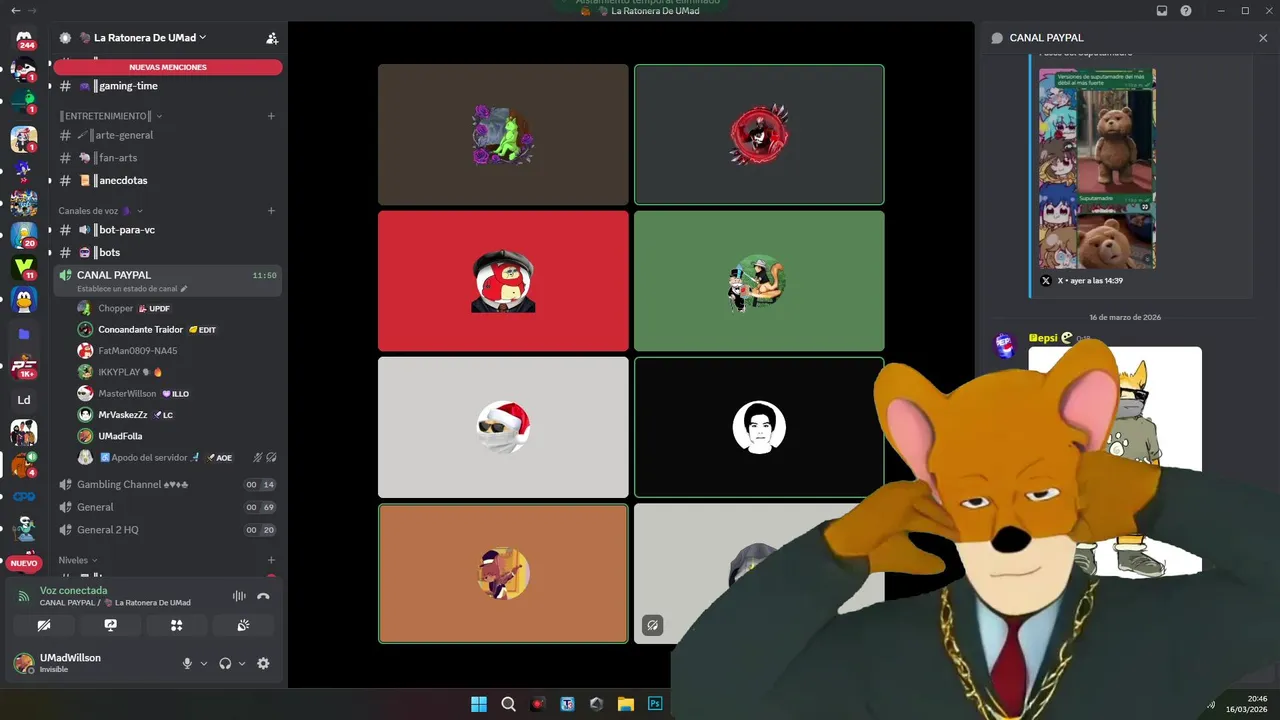Join the General voice channel
This screenshot has height=720, width=1280.
click(168, 507)
